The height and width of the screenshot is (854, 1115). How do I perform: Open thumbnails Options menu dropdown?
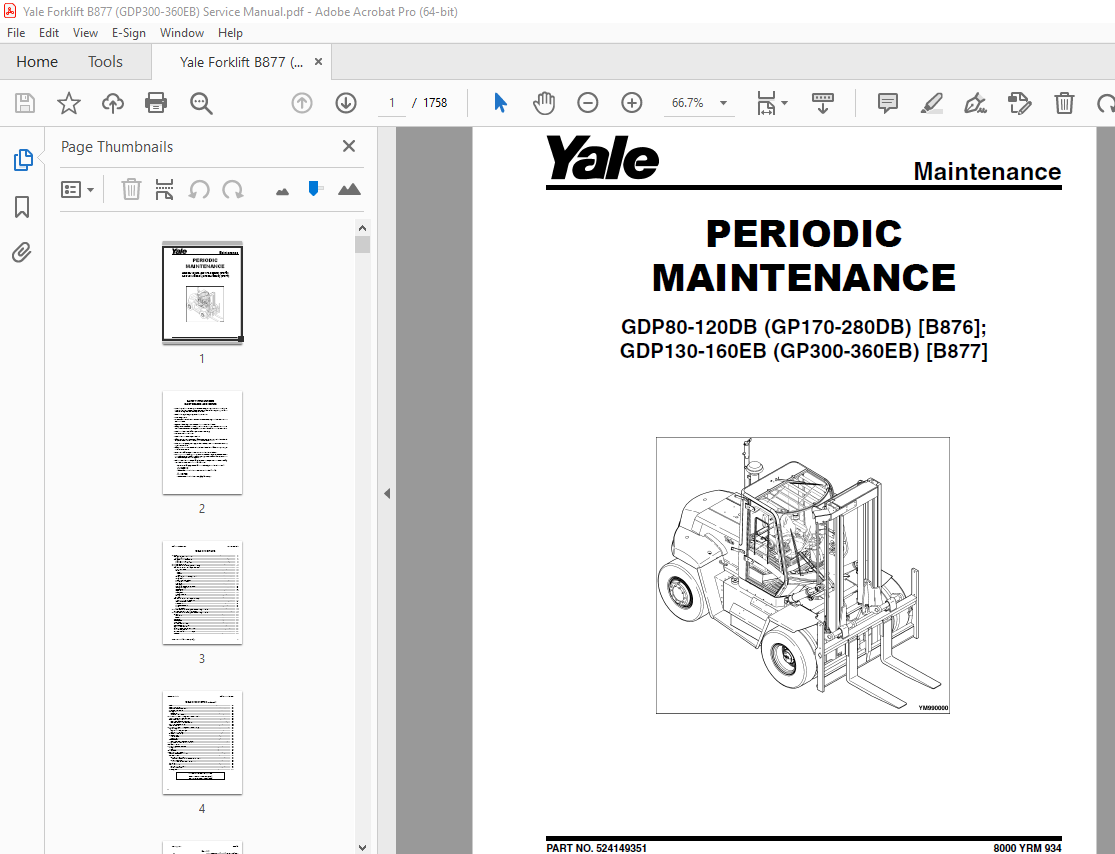(78, 190)
